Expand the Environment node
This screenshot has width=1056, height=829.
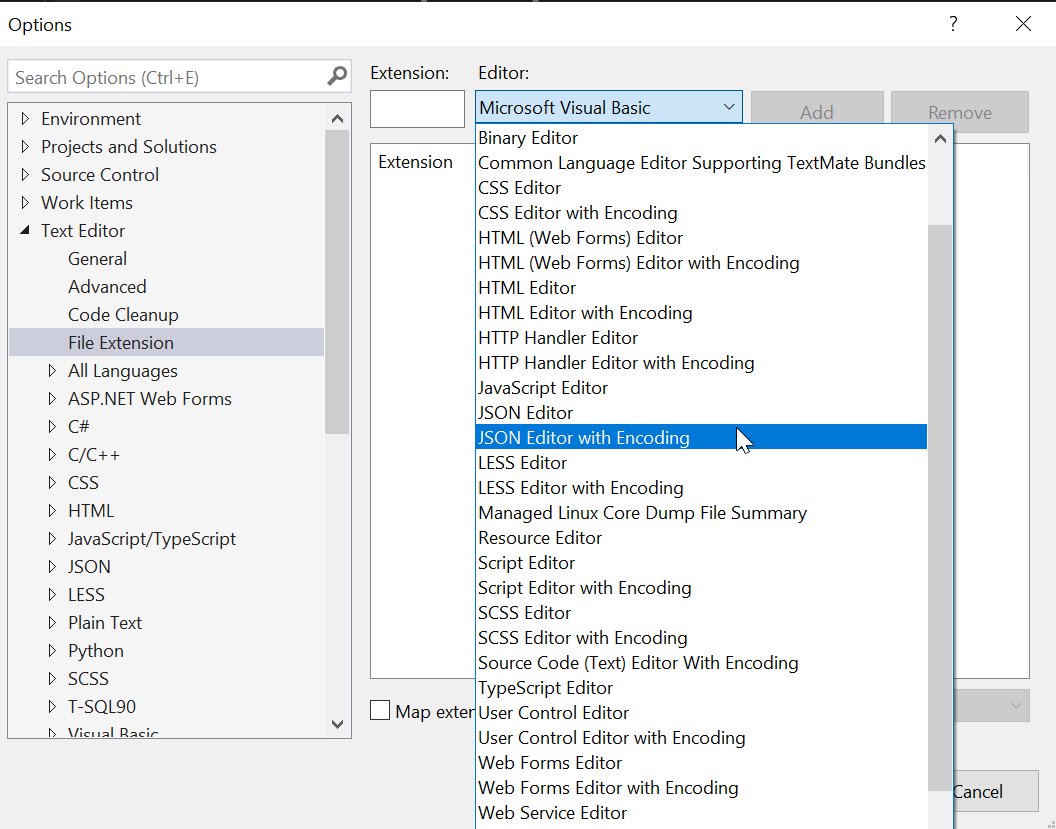tap(26, 119)
